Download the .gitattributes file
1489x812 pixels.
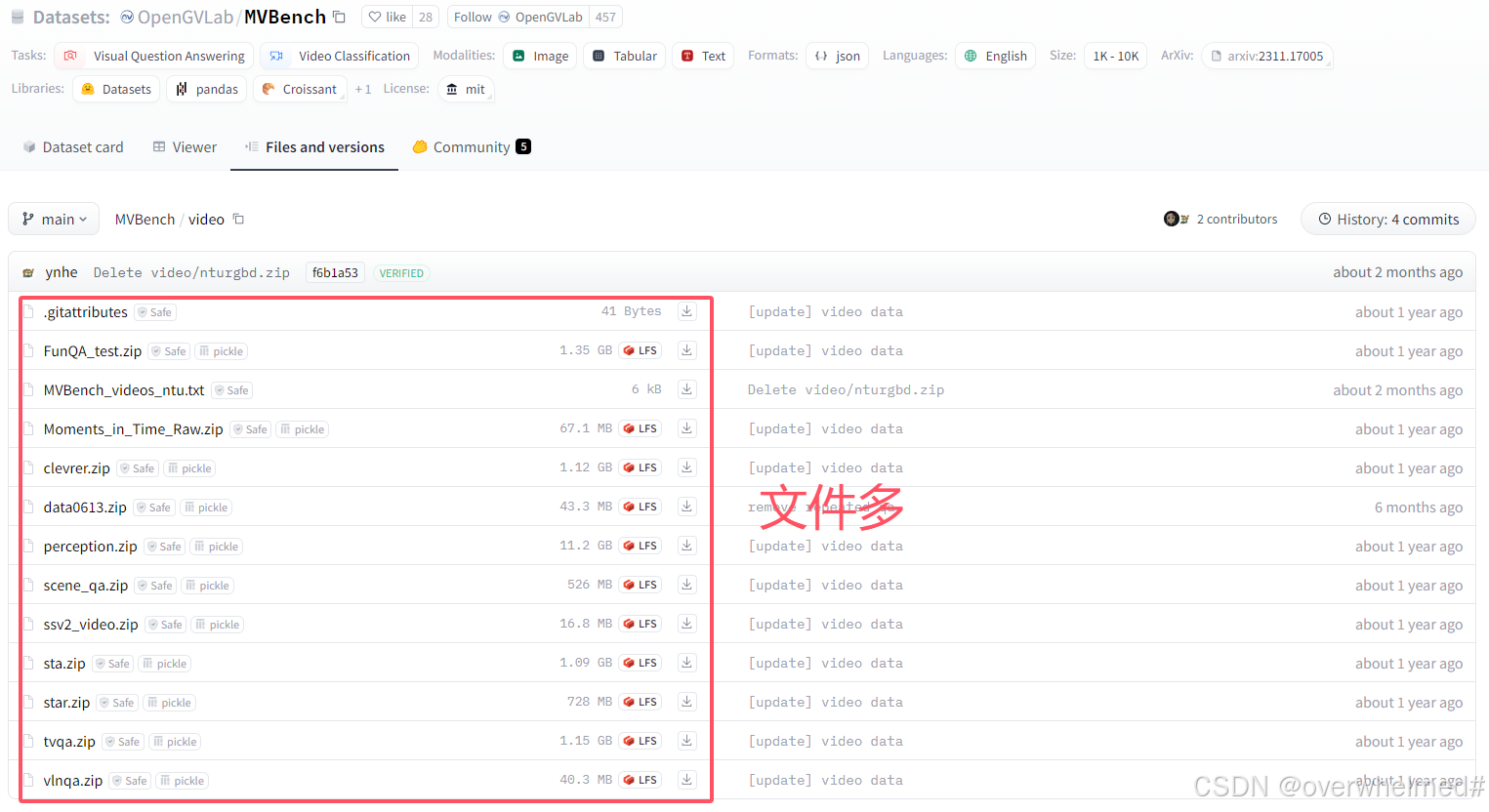pos(687,311)
